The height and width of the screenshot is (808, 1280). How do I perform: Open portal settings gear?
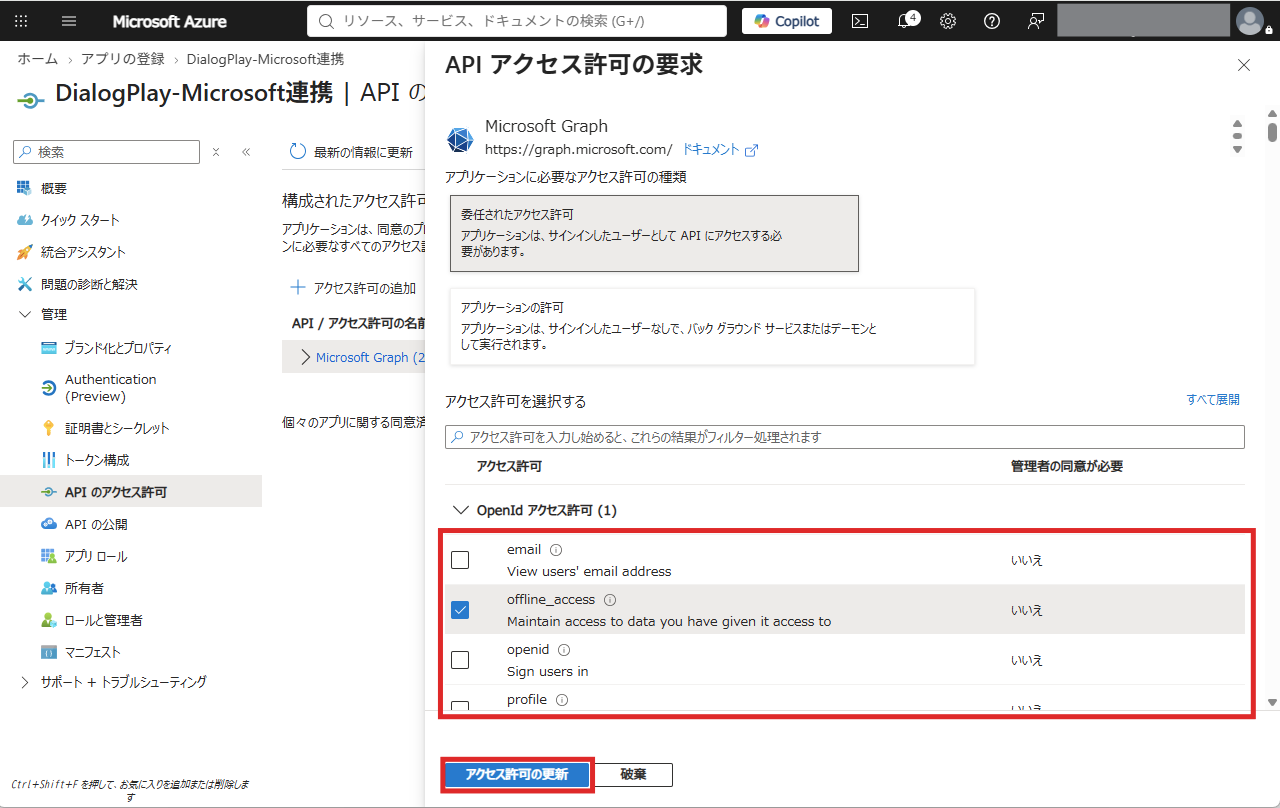tap(948, 21)
